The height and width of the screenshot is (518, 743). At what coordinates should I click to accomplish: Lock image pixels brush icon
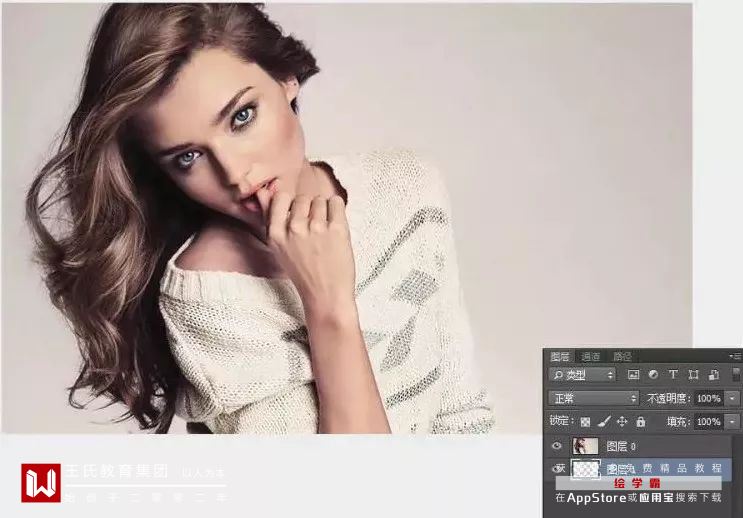(x=604, y=421)
